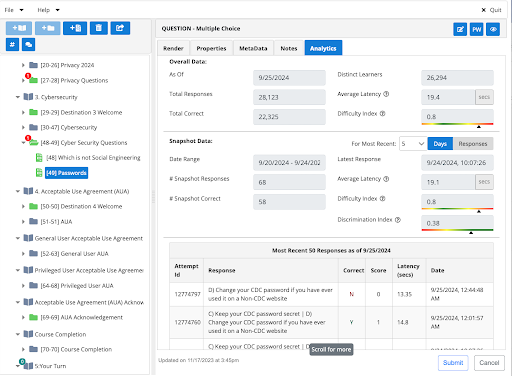Toggle snapshot to Responses
Viewport: 512px width, 376px height.
473,144
